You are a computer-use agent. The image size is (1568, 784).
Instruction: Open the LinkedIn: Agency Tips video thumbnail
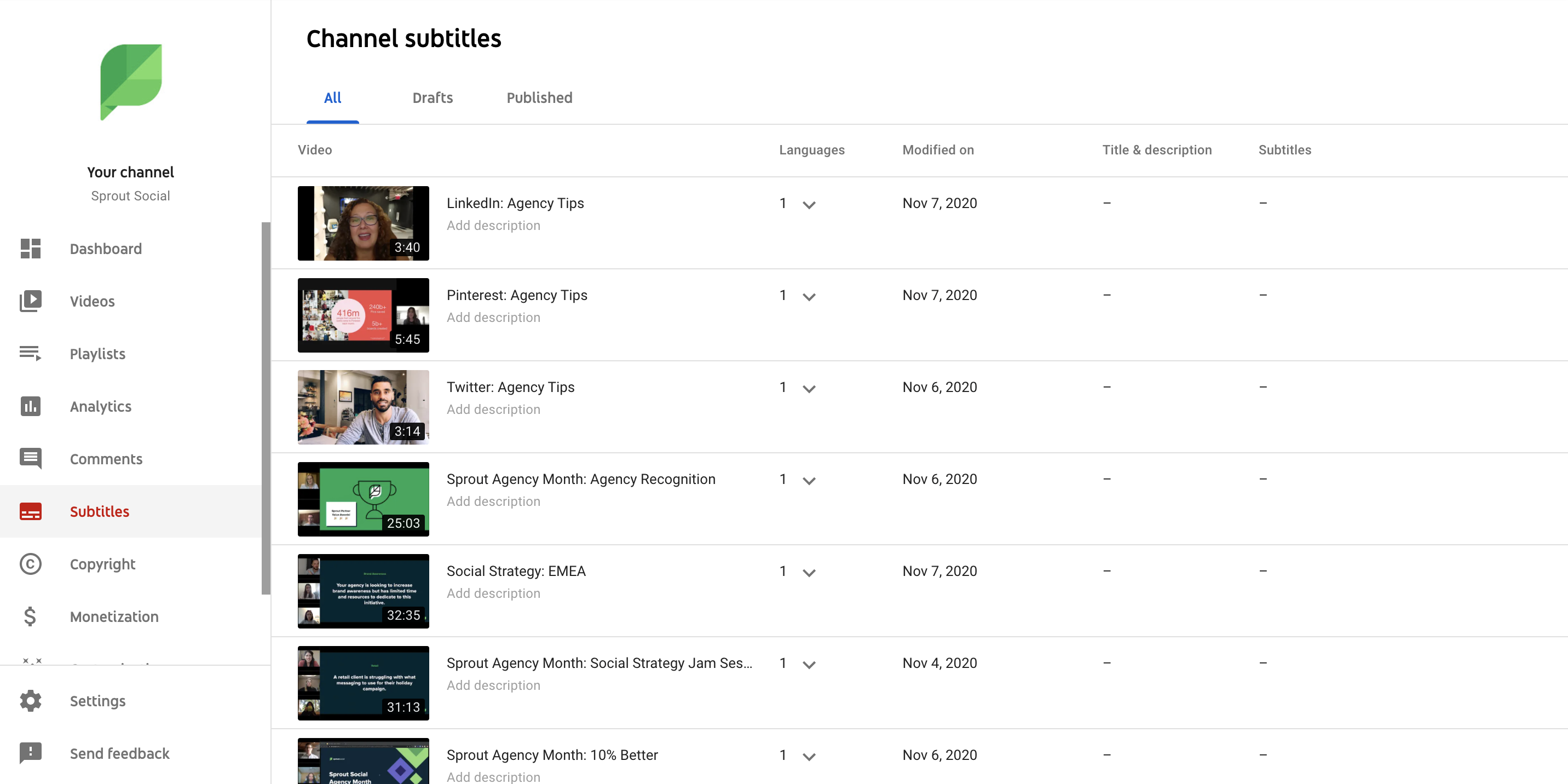(x=363, y=223)
